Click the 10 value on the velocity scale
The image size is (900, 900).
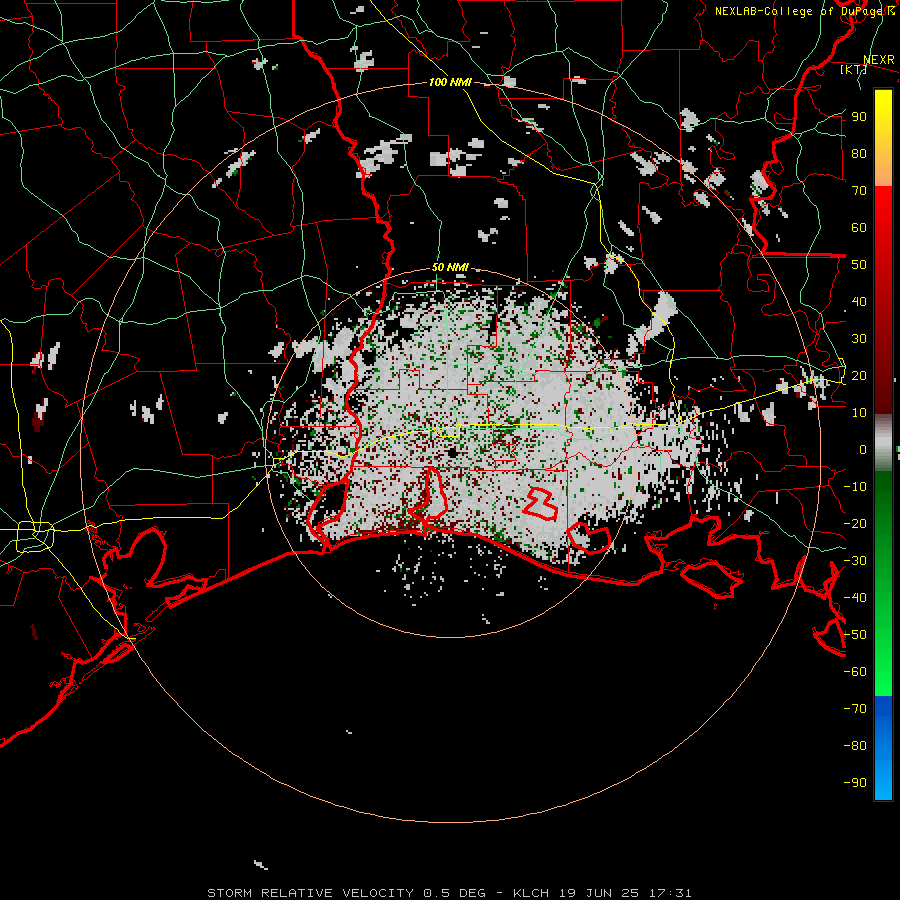click(859, 413)
